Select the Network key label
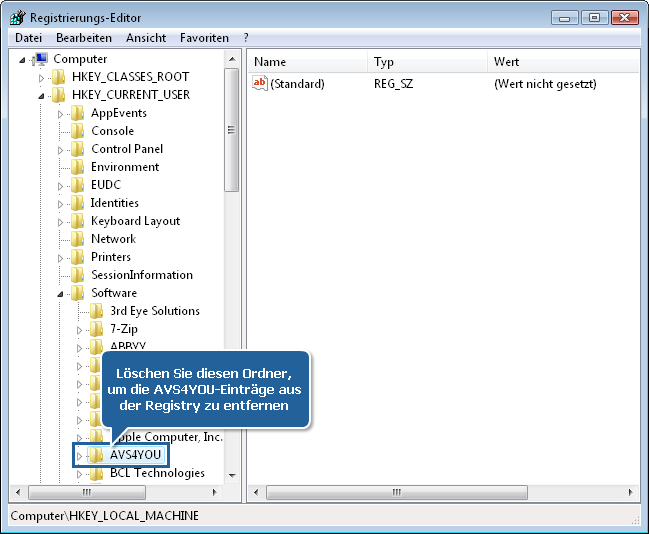This screenshot has width=649, height=534. (x=113, y=239)
